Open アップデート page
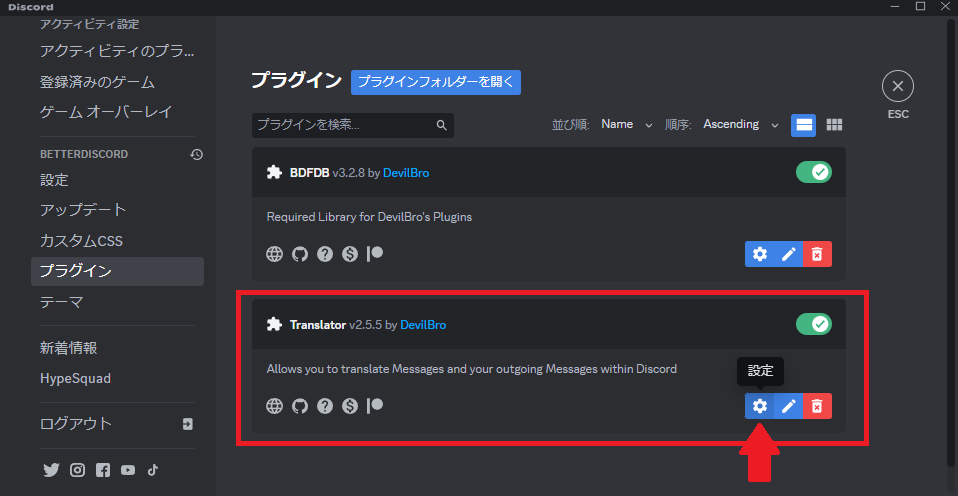Image resolution: width=958 pixels, height=496 pixels. pos(117,210)
